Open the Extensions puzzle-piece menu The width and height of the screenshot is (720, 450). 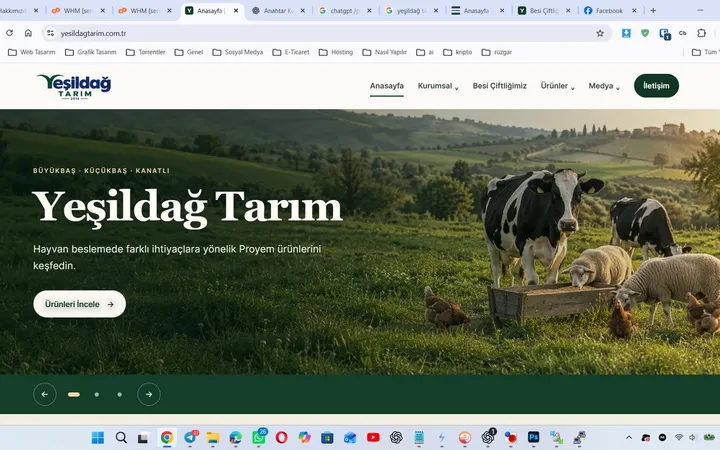click(701, 33)
